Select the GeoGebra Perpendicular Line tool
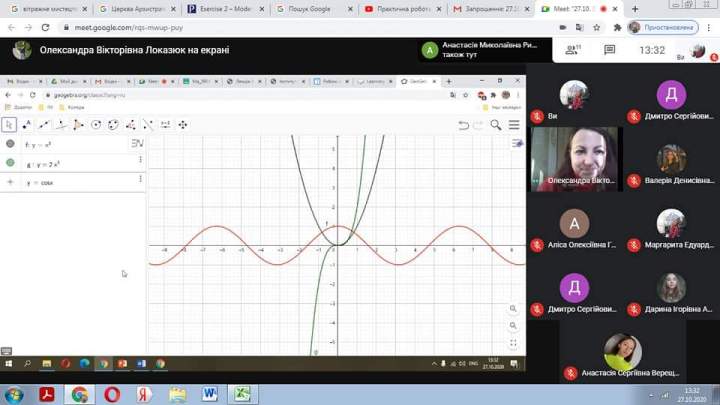Image resolution: width=720 pixels, height=405 pixels. [x=61, y=124]
